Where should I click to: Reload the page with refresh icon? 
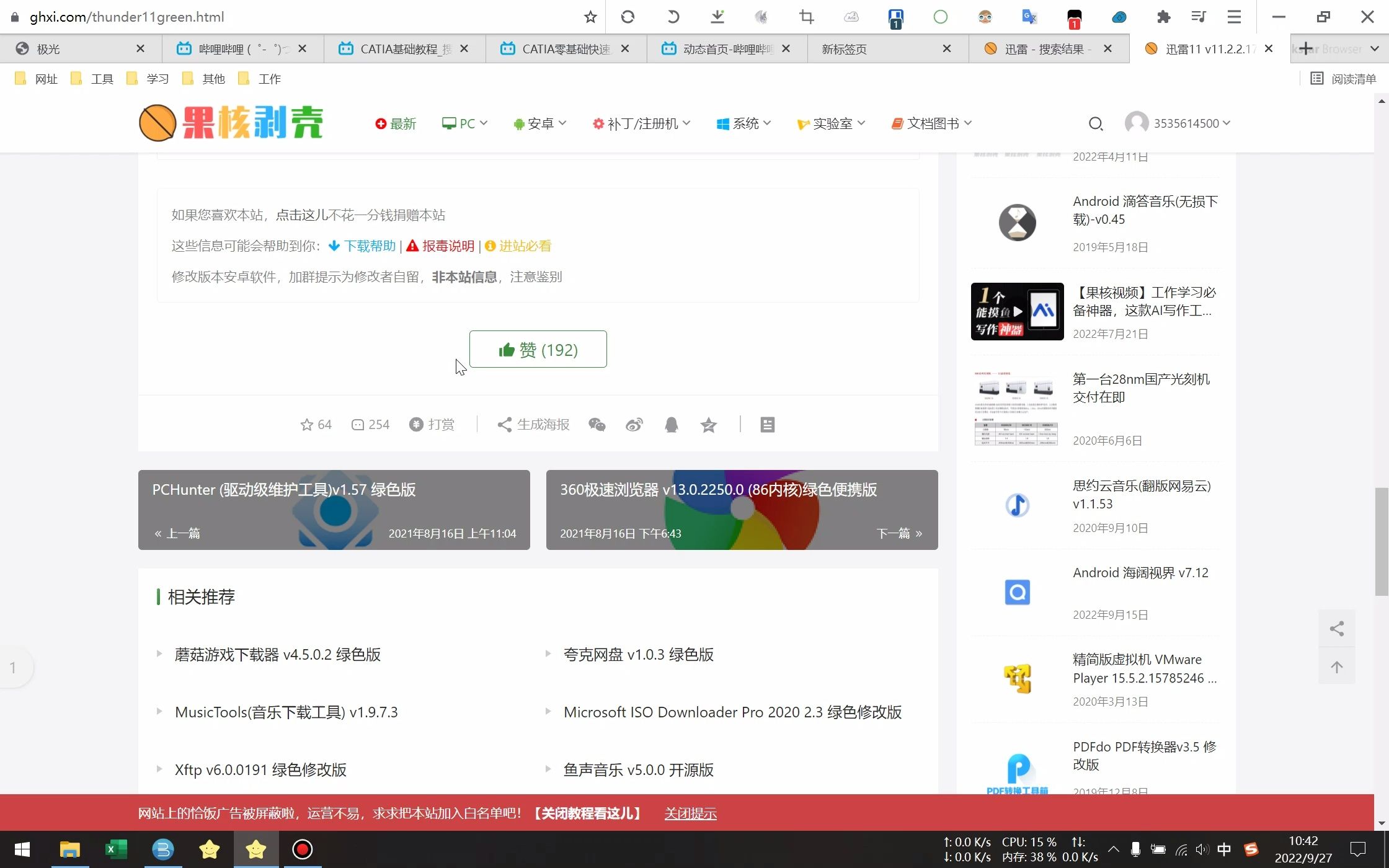pos(628,17)
